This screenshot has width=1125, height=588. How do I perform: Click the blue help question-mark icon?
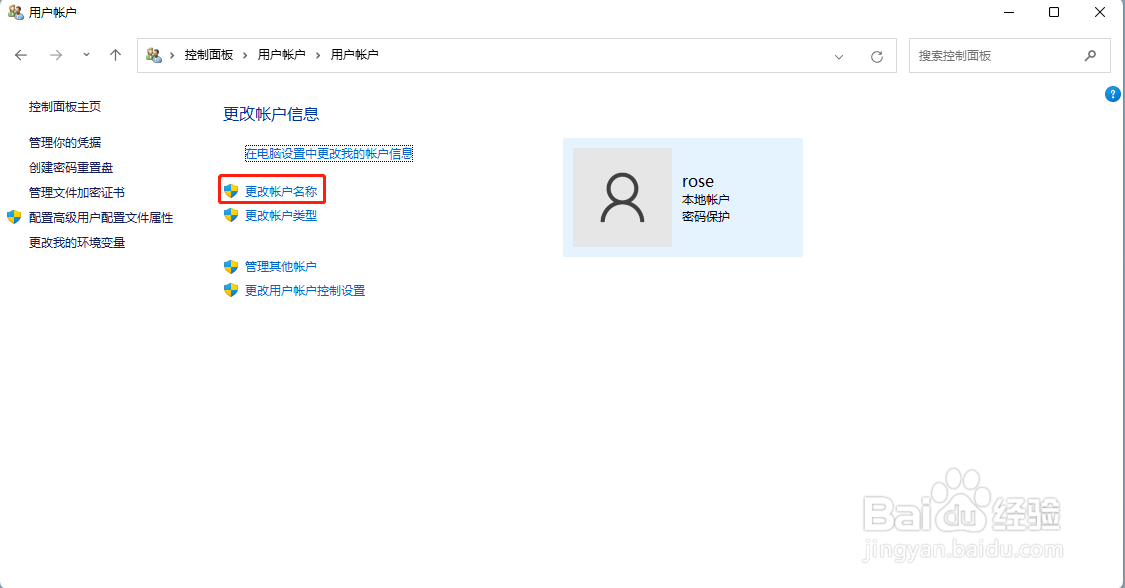pos(1112,94)
